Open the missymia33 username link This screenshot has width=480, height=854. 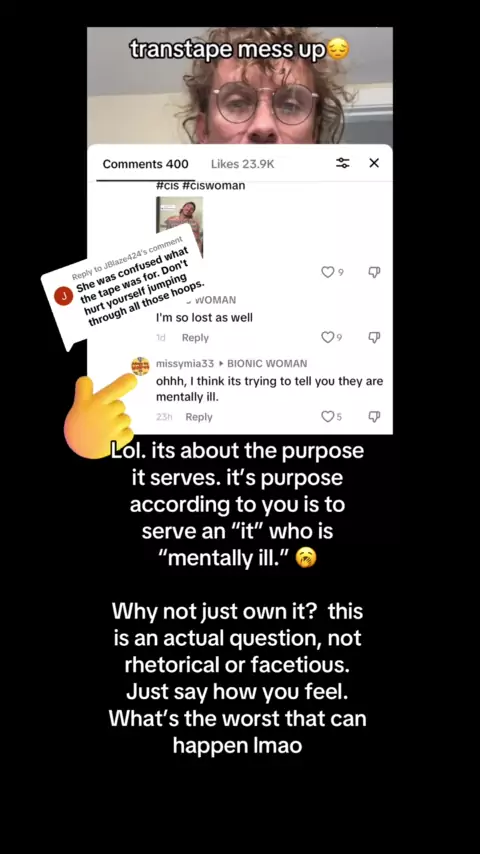point(185,363)
